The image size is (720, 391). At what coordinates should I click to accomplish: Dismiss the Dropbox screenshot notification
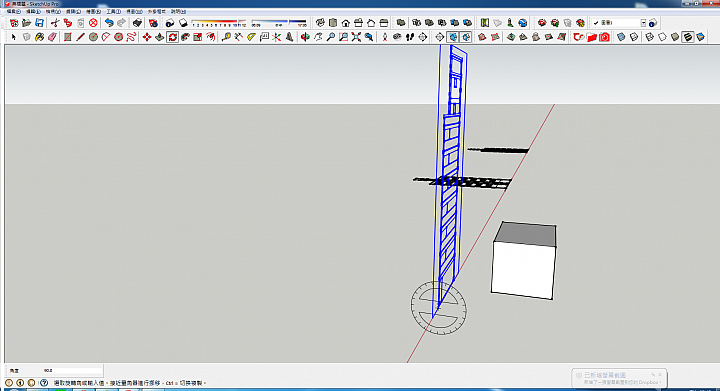coord(660,375)
